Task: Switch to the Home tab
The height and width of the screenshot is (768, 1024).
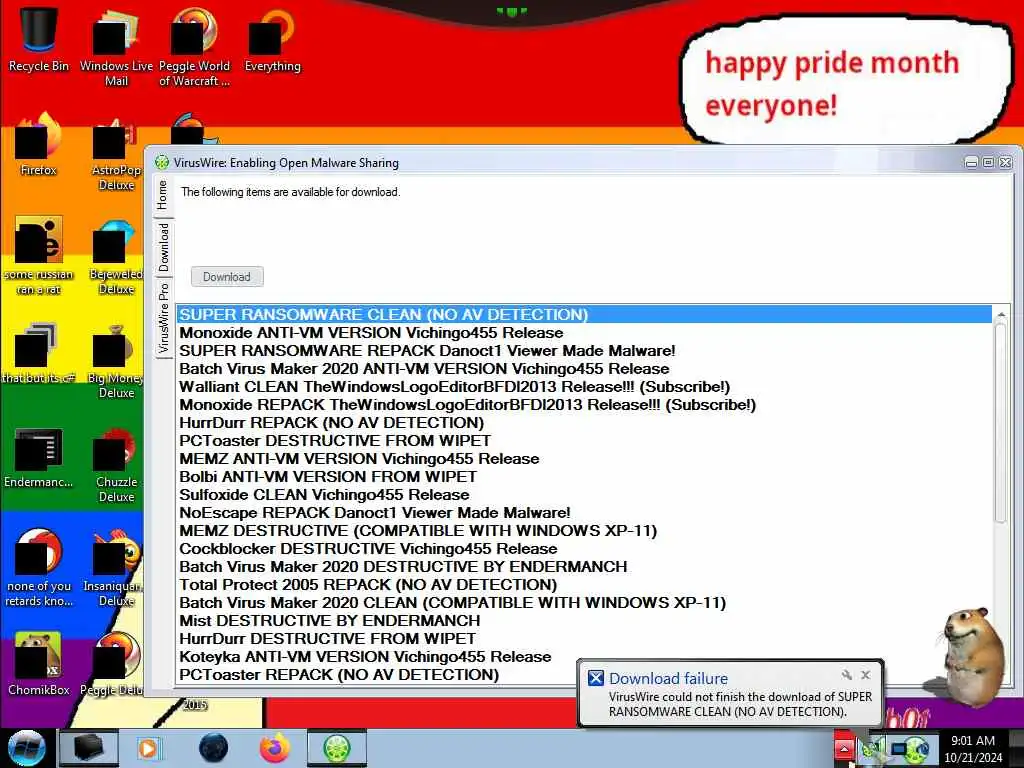Action: [x=163, y=195]
